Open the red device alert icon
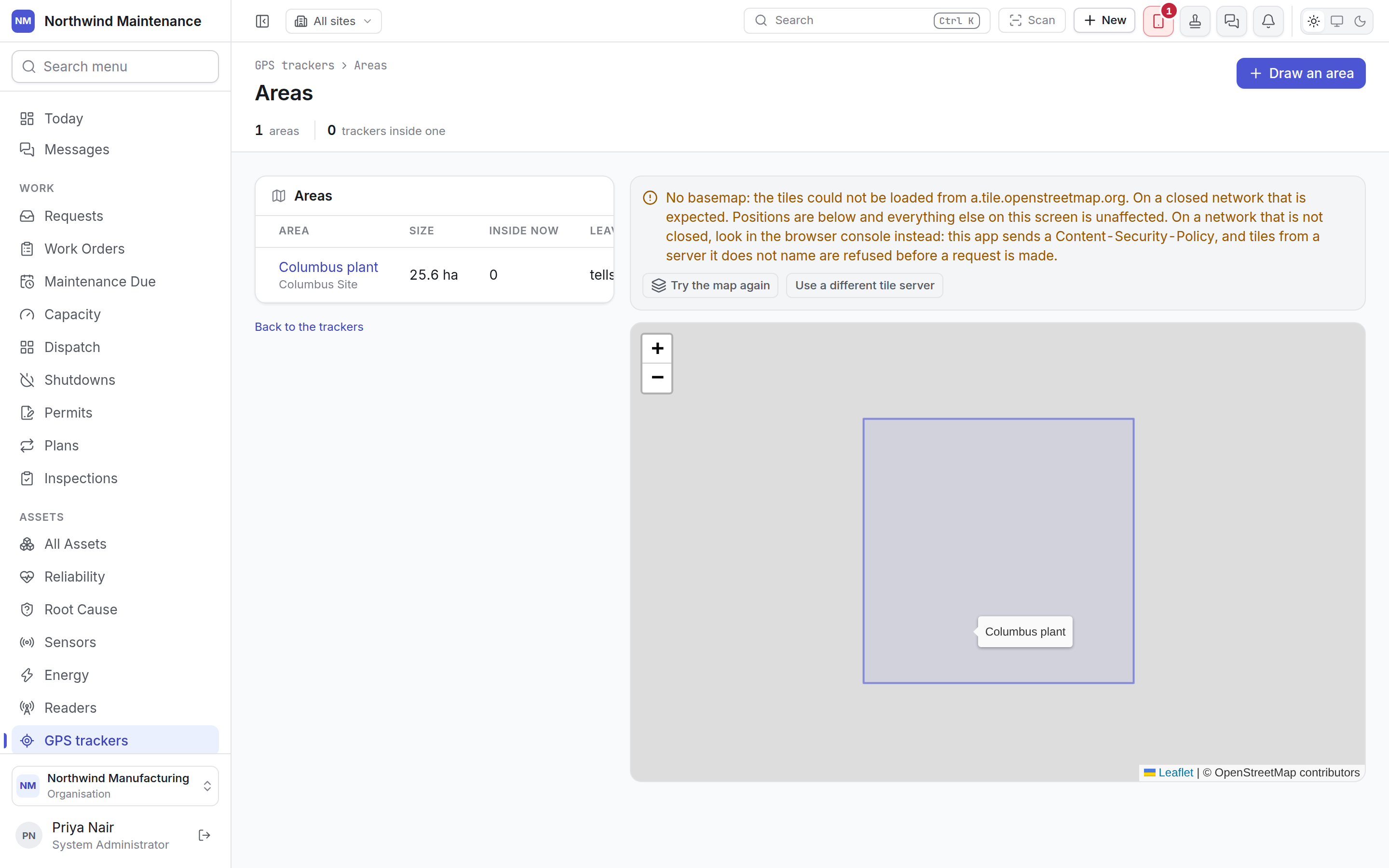 pyautogui.click(x=1158, y=21)
